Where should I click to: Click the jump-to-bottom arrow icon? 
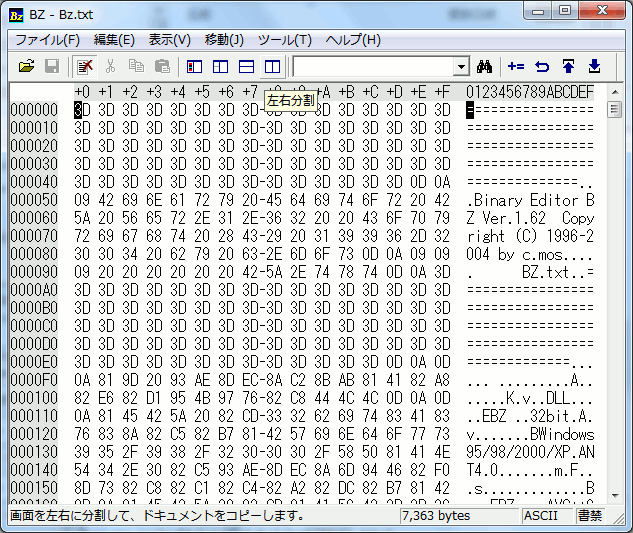point(594,66)
